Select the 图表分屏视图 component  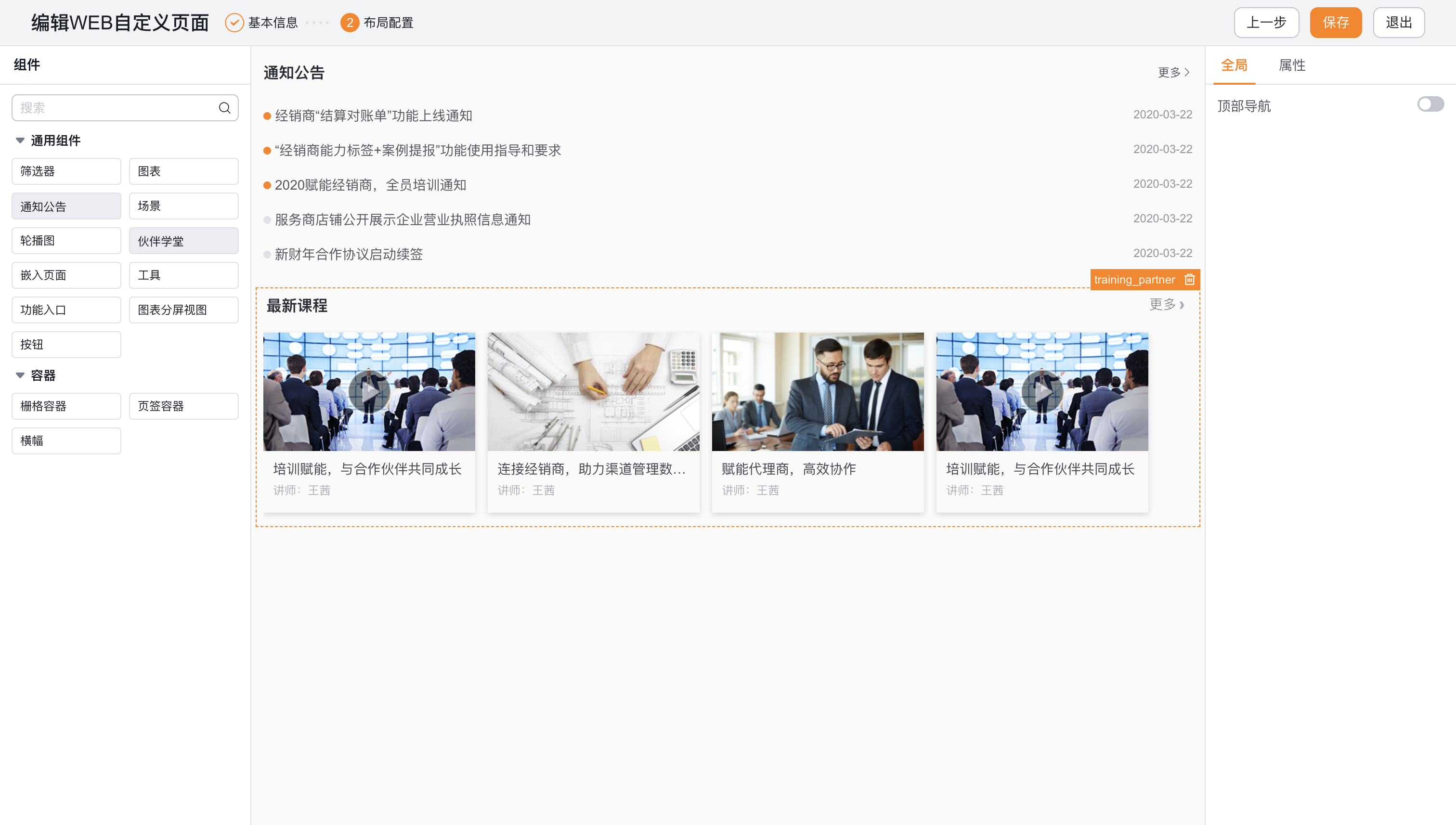[x=183, y=310]
